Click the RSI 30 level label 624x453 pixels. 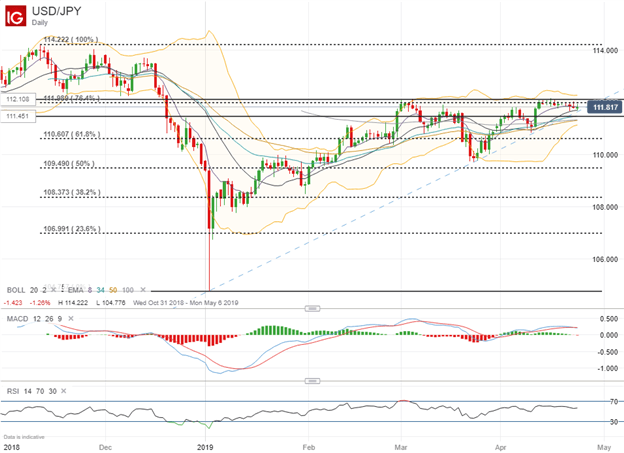[x=614, y=422]
